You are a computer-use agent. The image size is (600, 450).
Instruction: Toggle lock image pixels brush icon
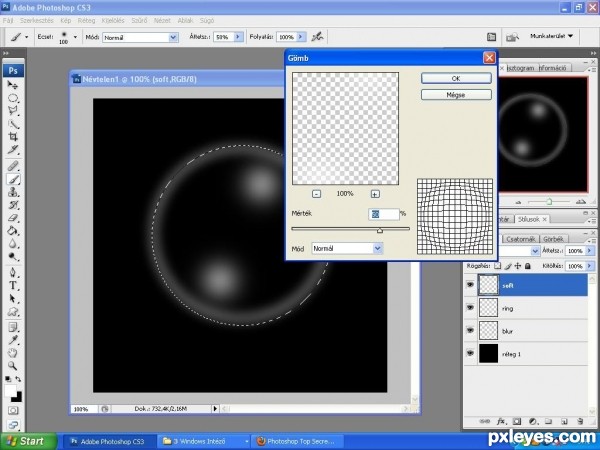coord(508,266)
